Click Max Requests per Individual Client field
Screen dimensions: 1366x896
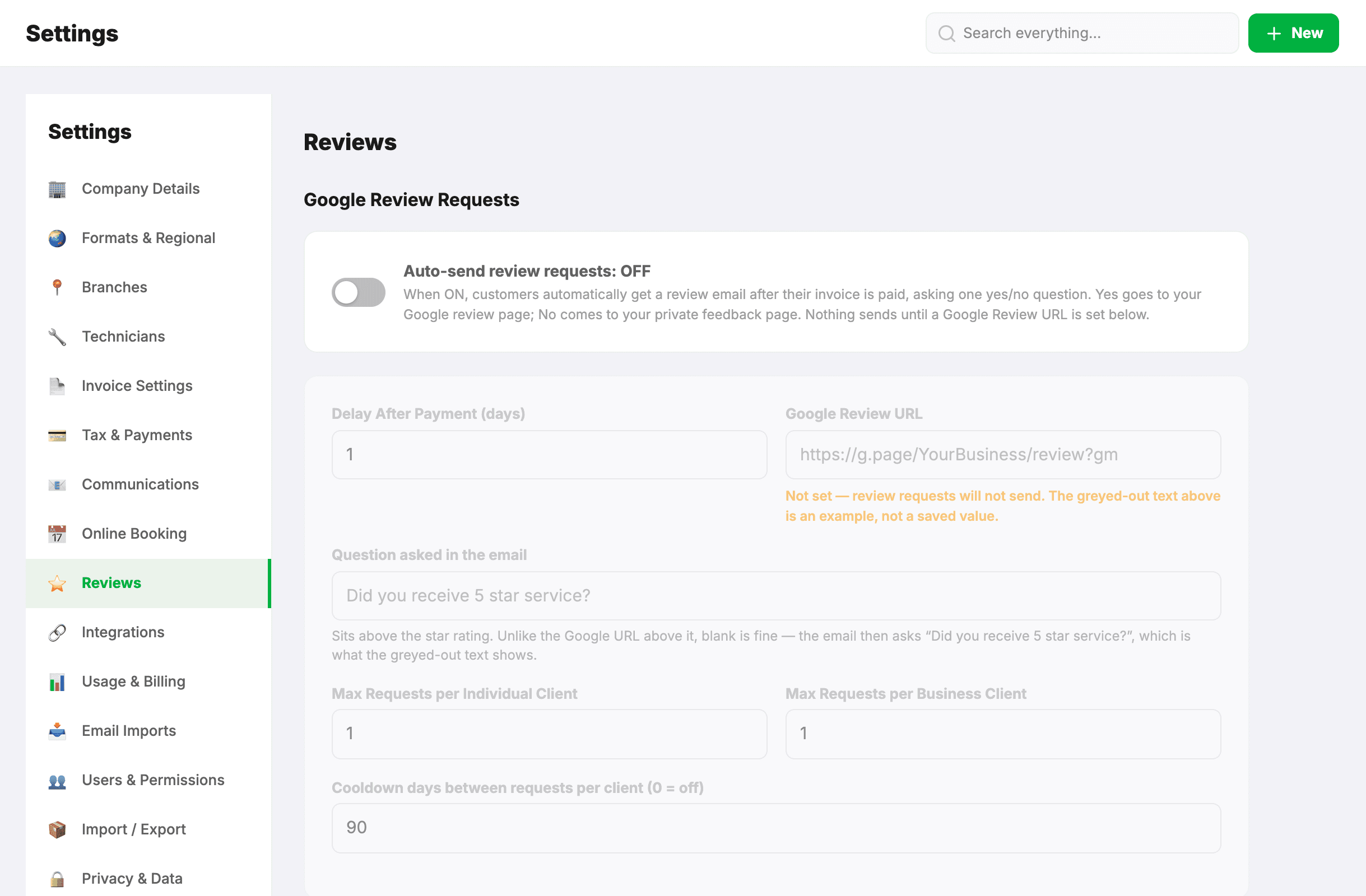click(549, 734)
